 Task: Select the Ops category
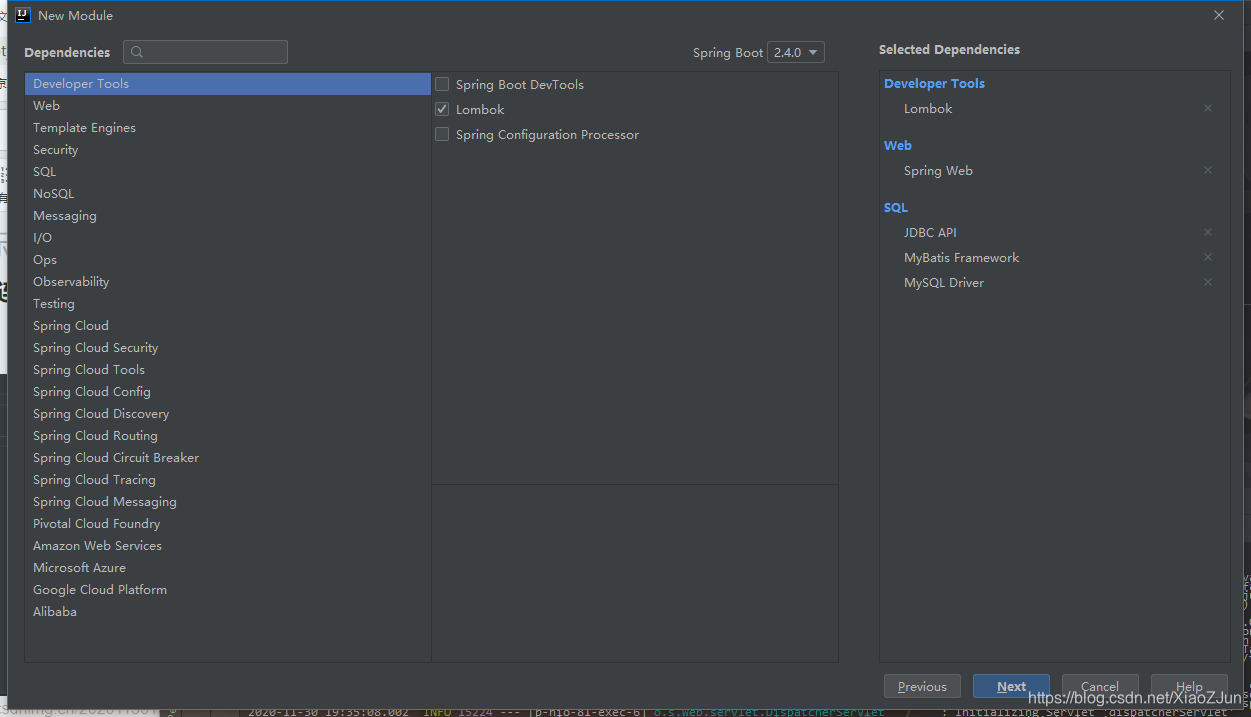point(228,260)
